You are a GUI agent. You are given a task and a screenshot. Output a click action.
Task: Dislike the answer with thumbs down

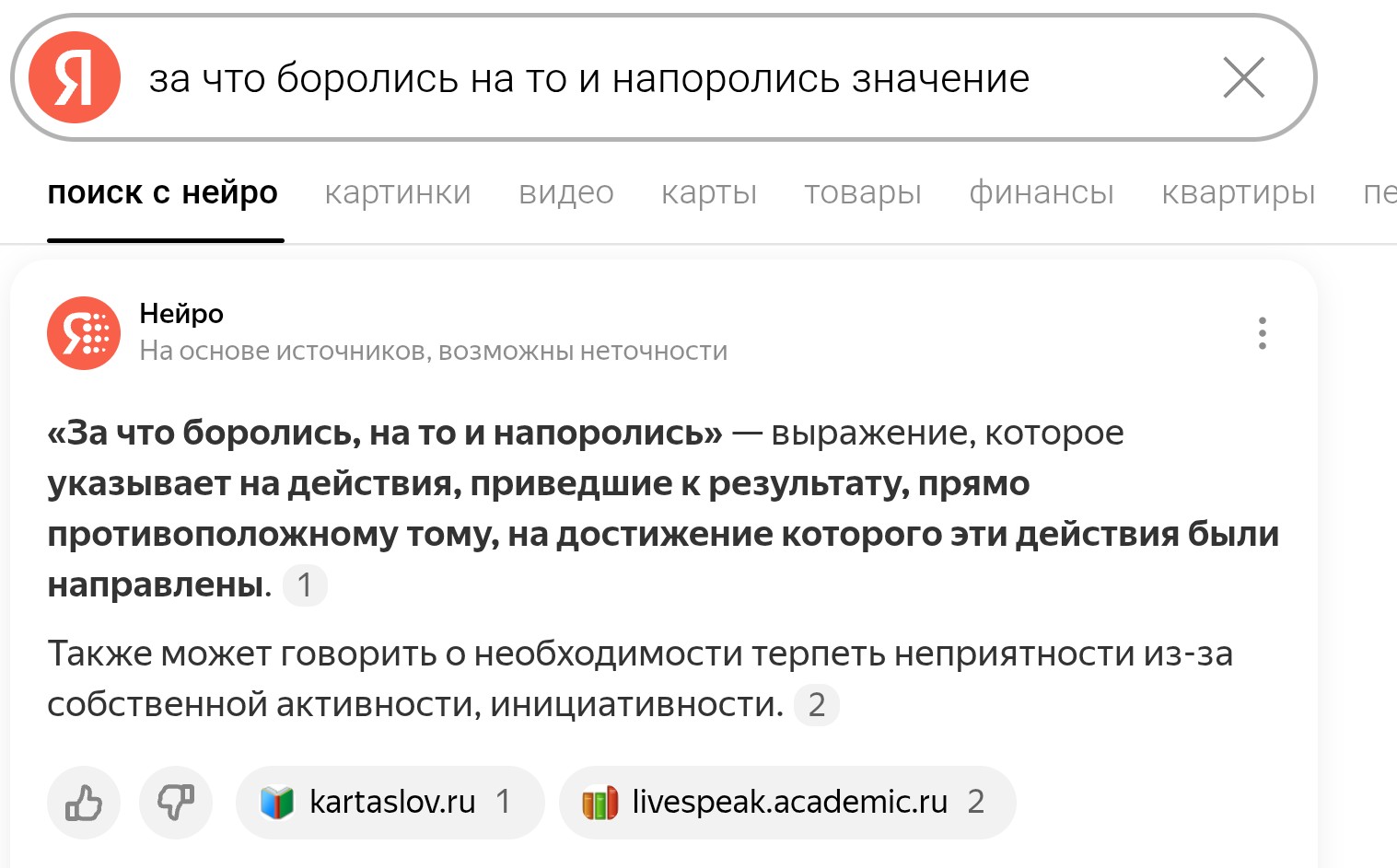176,803
